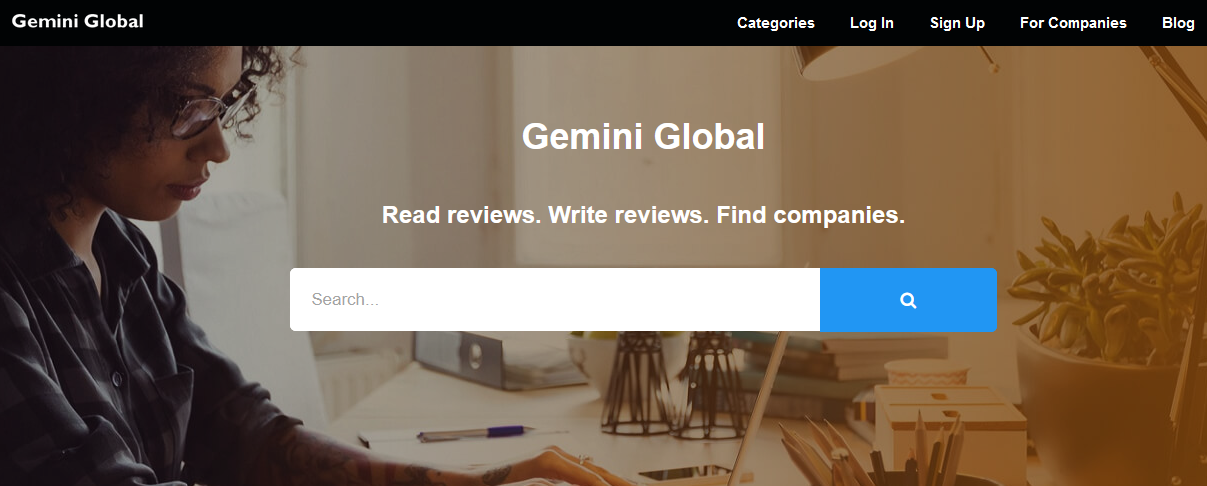Click the magnifying glass search icon
Screen dimensions: 1207x486
coord(908,300)
